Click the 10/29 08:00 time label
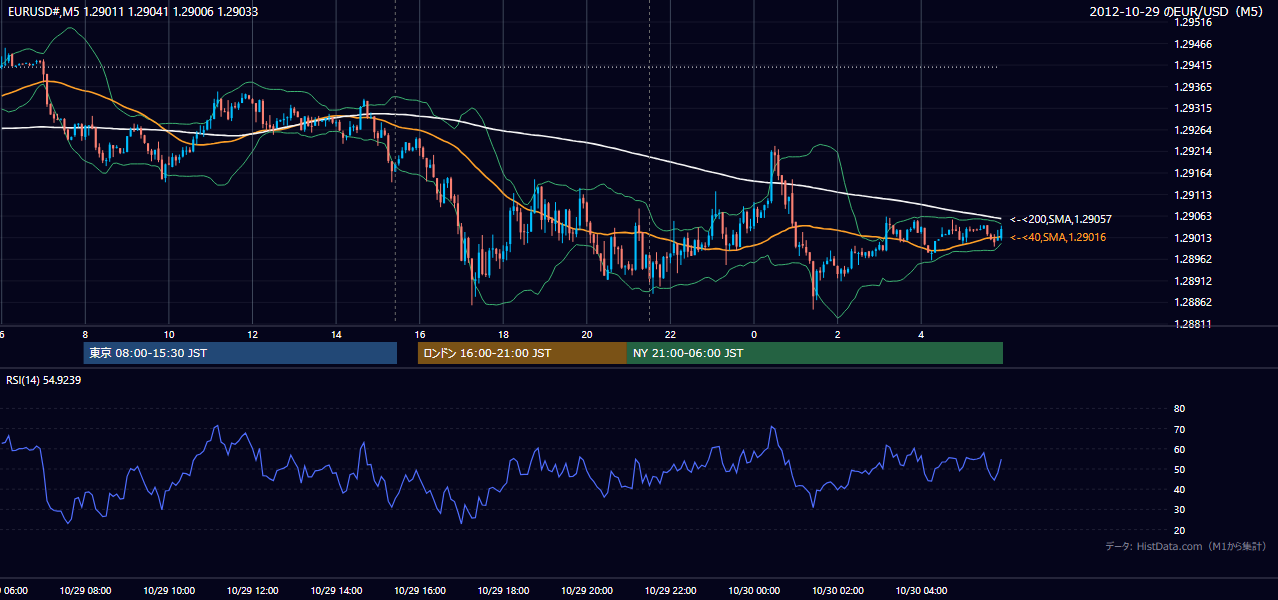The height and width of the screenshot is (600, 1278). click(85, 591)
